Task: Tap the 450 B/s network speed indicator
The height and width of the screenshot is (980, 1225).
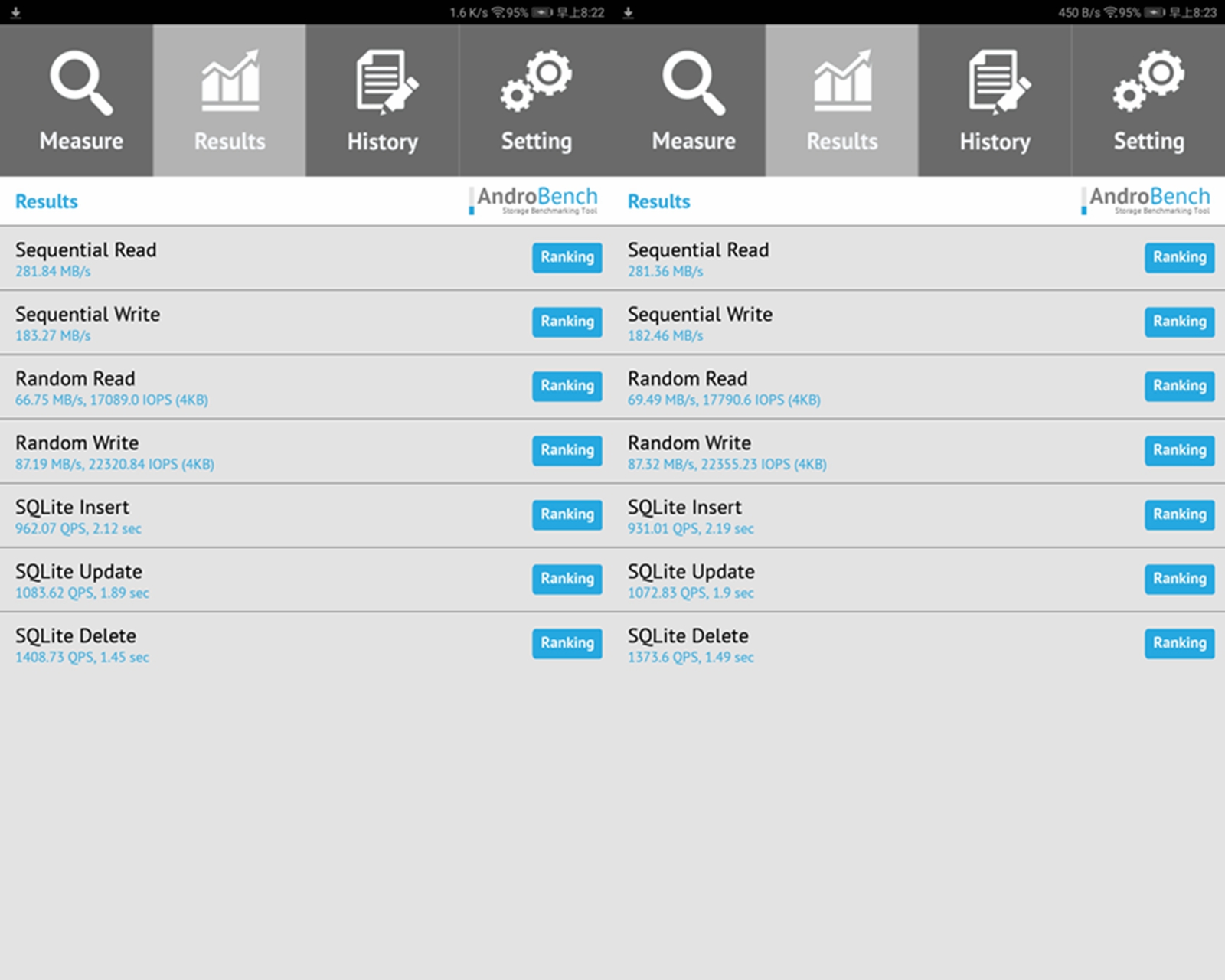Action: pos(1080,12)
